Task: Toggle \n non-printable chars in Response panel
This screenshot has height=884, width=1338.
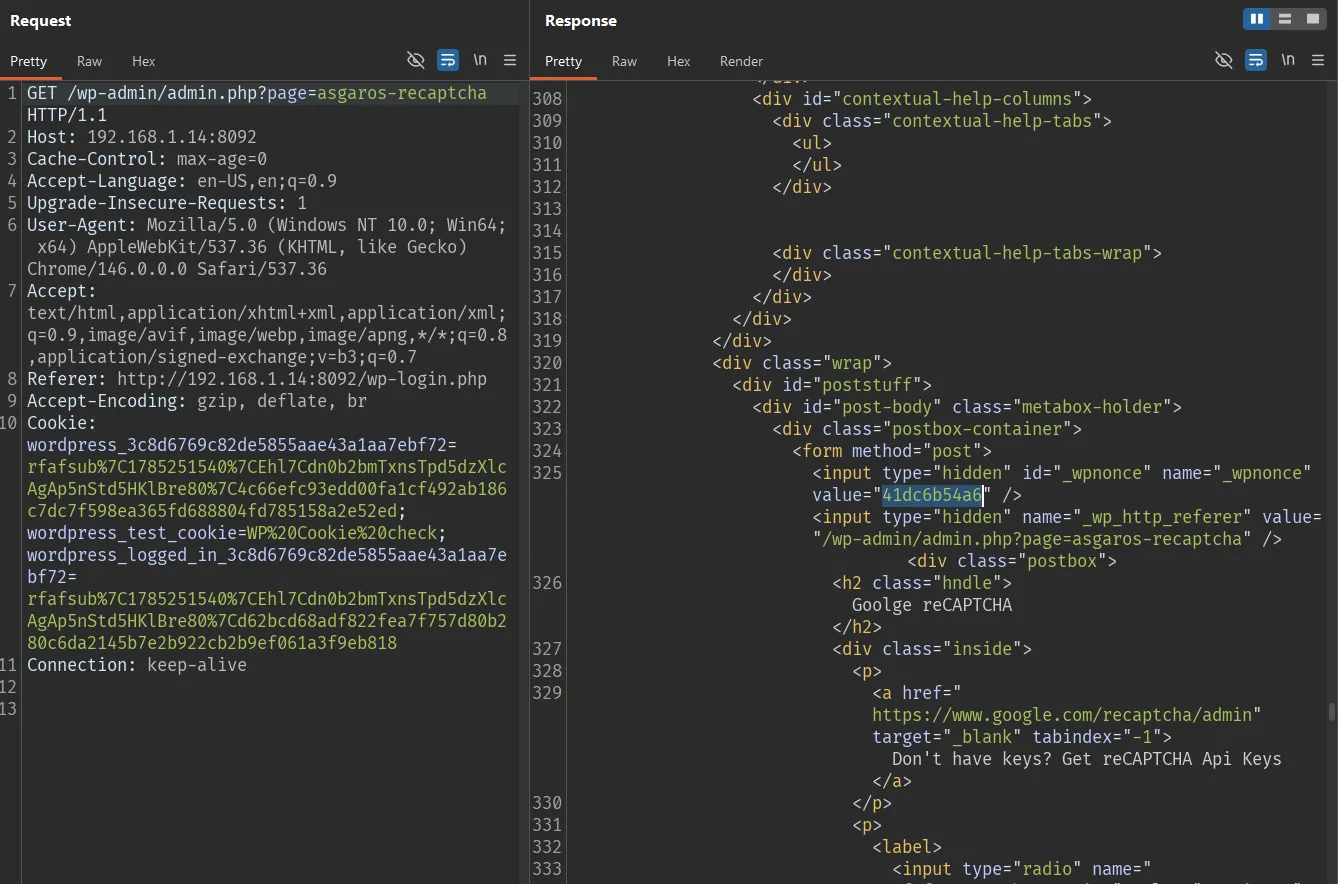Action: tap(1288, 60)
